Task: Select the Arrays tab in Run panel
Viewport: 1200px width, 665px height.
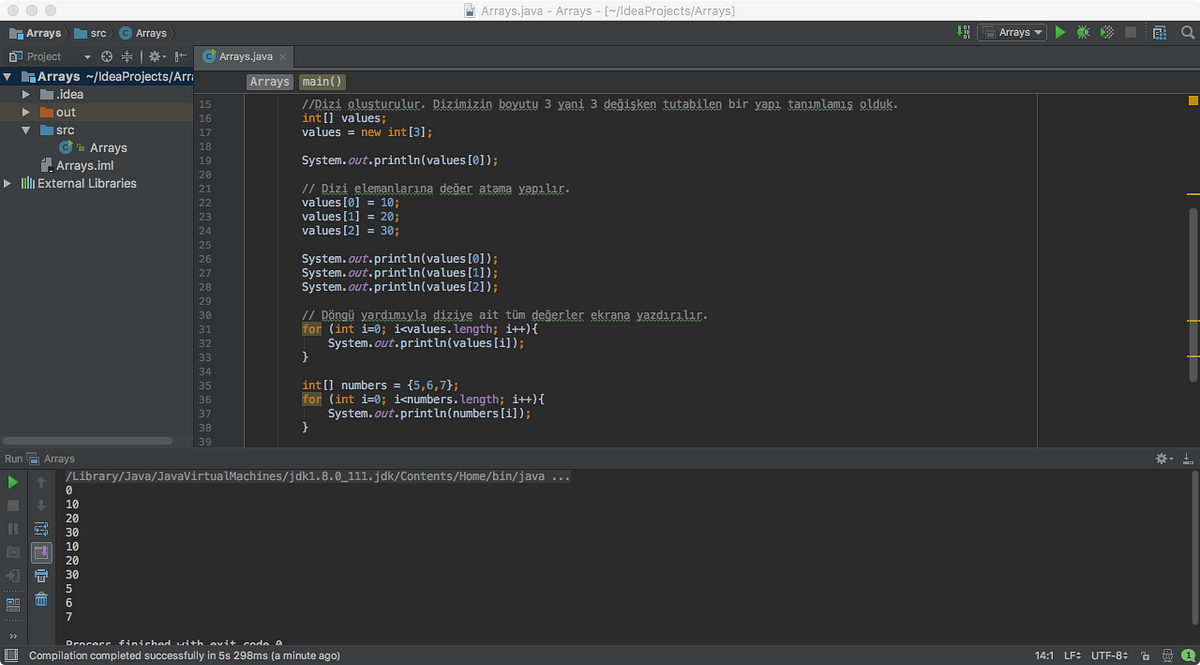Action: point(51,458)
